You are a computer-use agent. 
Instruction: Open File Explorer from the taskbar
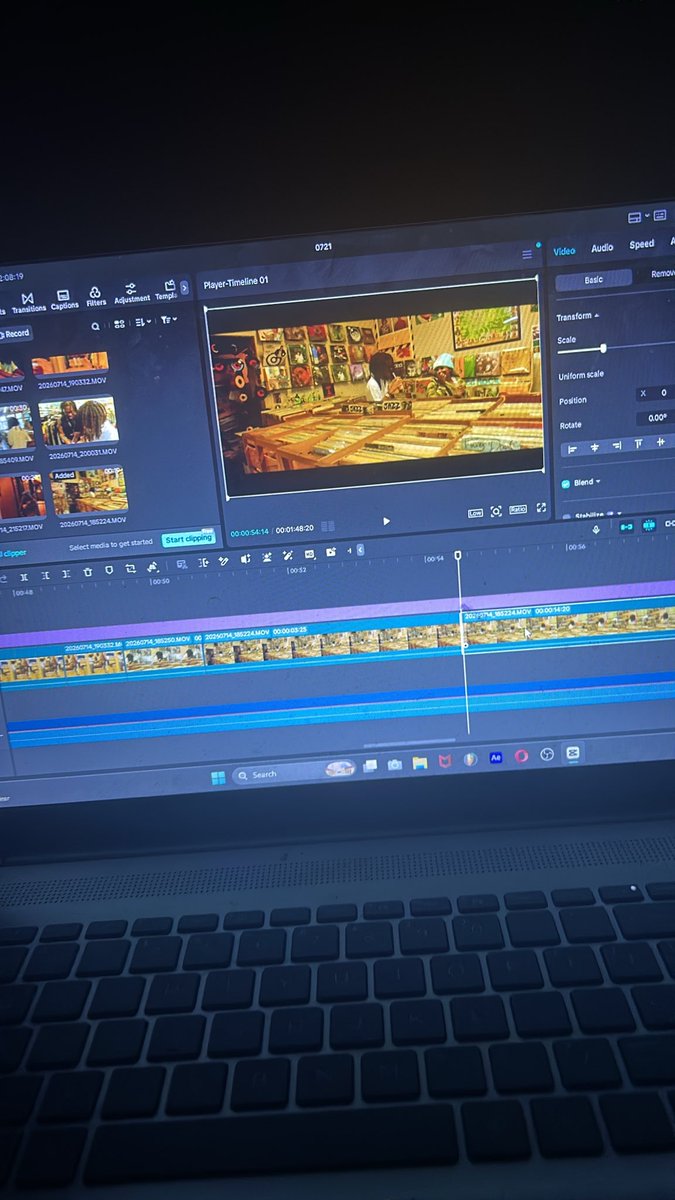tap(420, 762)
